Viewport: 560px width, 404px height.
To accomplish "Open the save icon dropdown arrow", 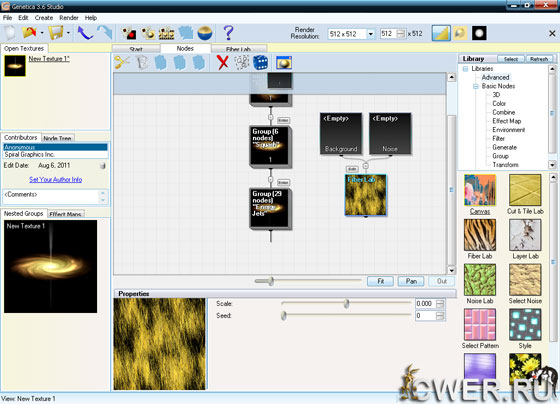I will 68,33.
